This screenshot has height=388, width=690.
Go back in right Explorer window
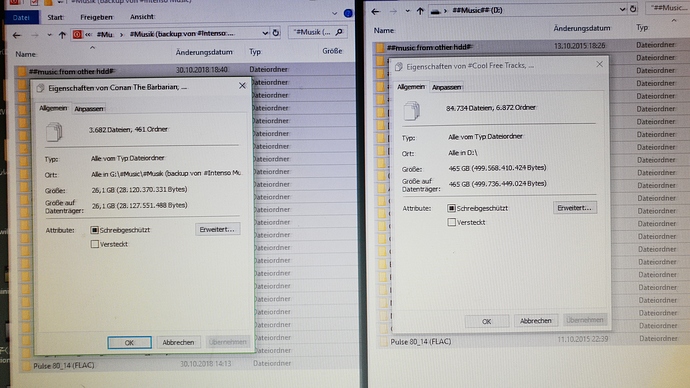375,11
